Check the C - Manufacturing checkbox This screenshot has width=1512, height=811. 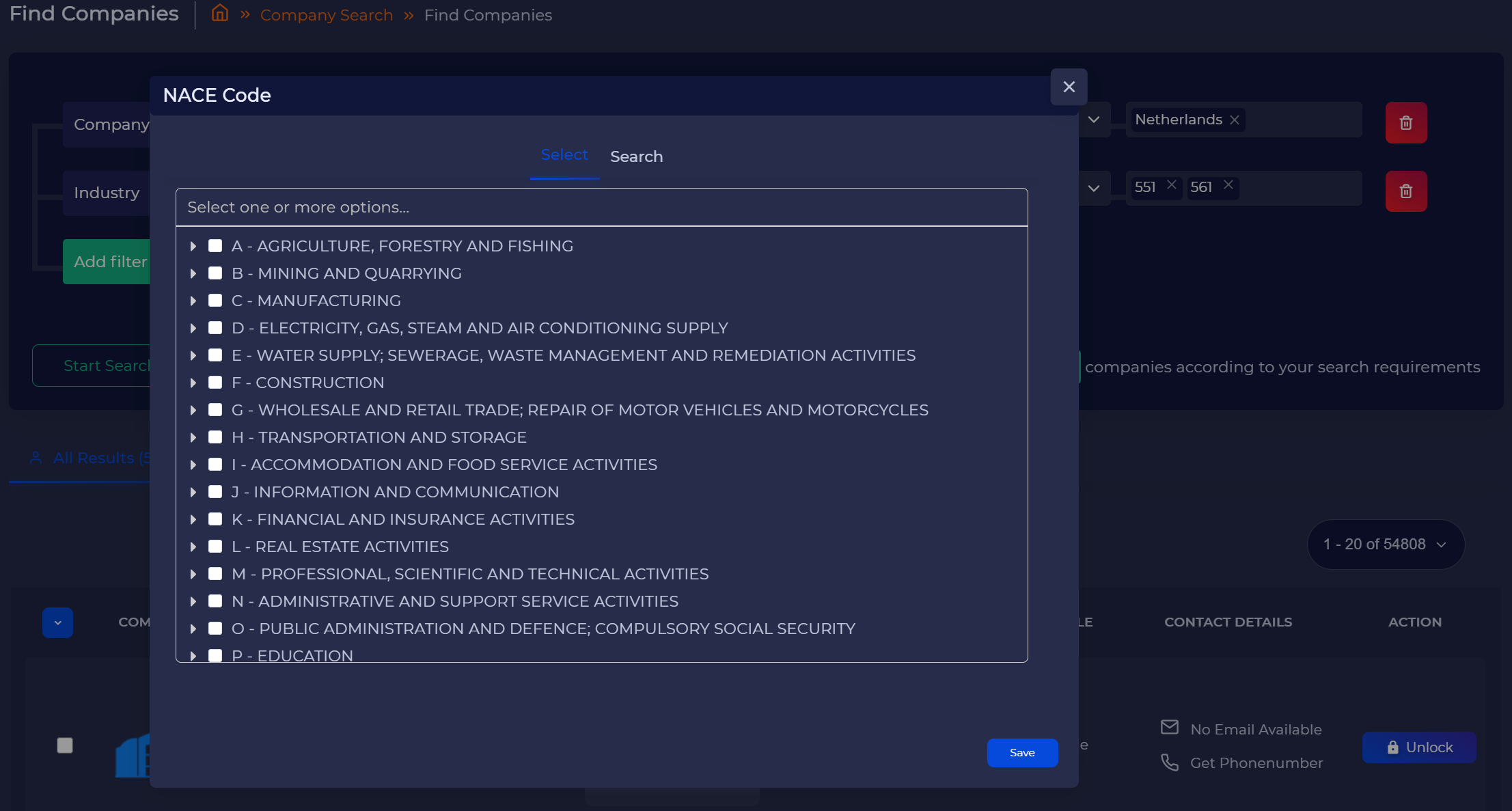[x=215, y=301]
